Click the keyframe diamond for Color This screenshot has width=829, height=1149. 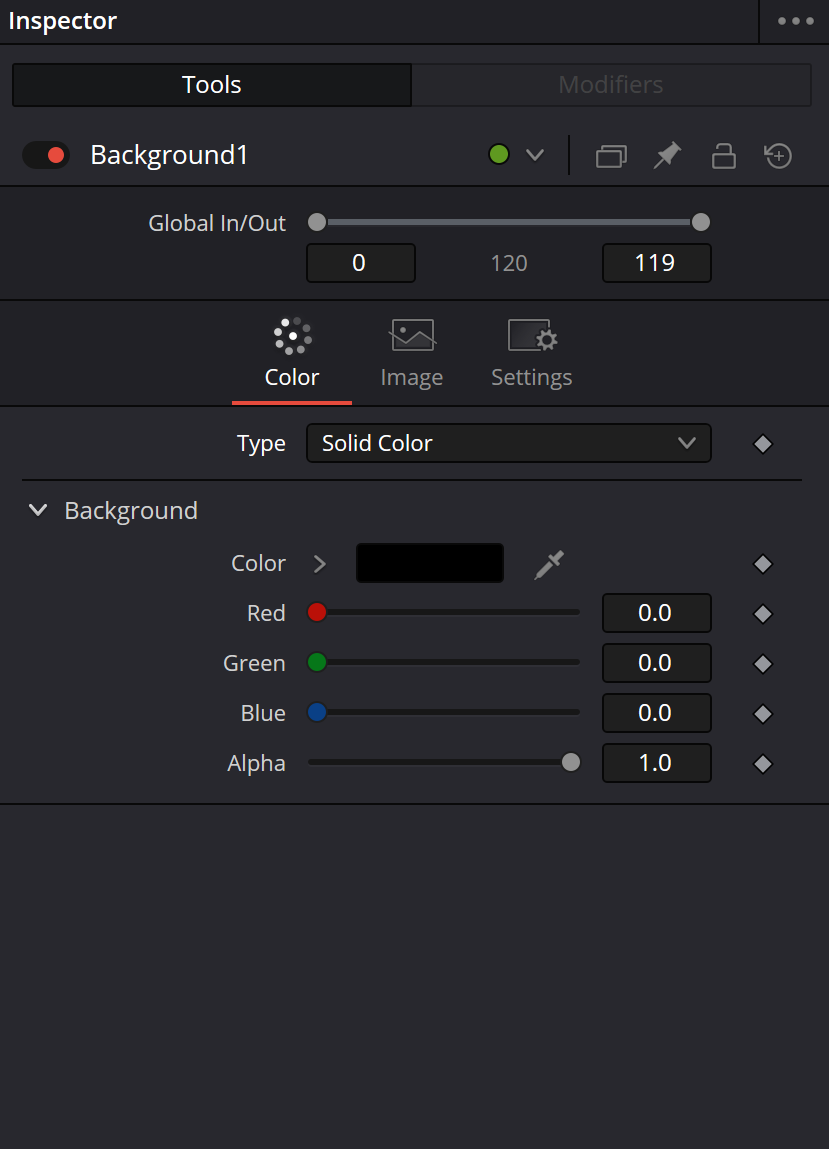tap(763, 564)
